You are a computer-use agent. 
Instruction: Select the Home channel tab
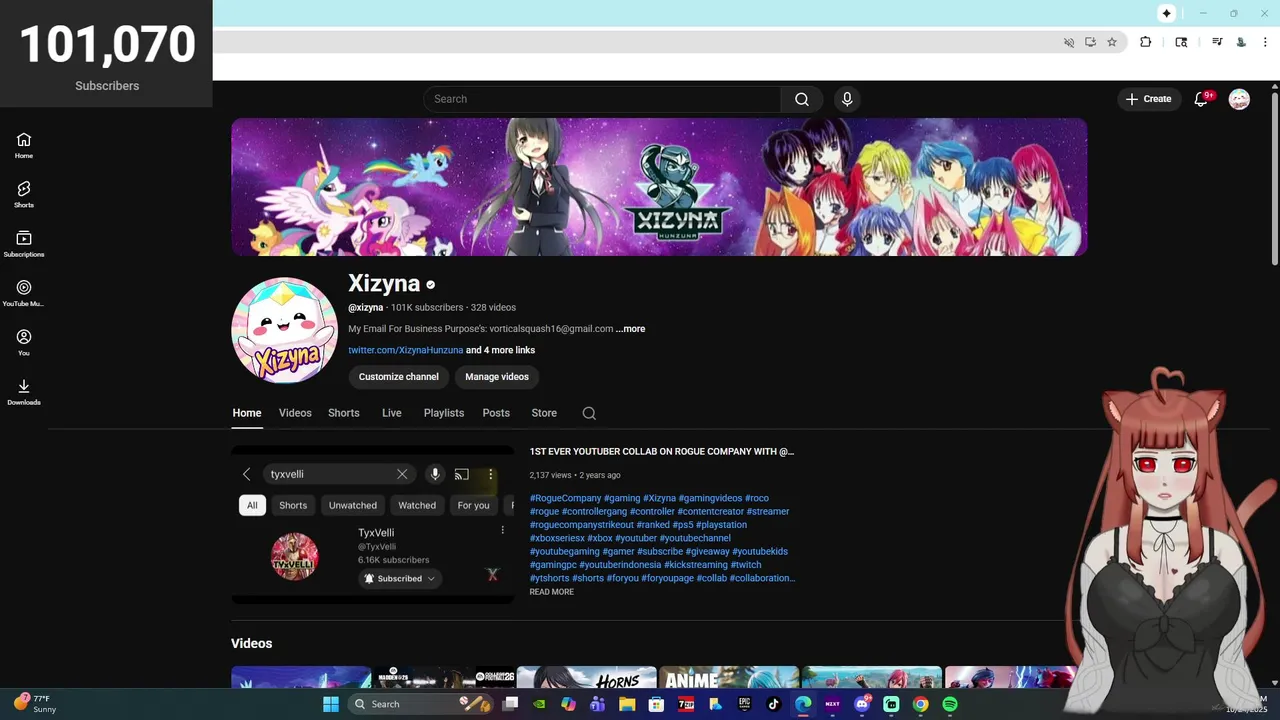tap(247, 413)
